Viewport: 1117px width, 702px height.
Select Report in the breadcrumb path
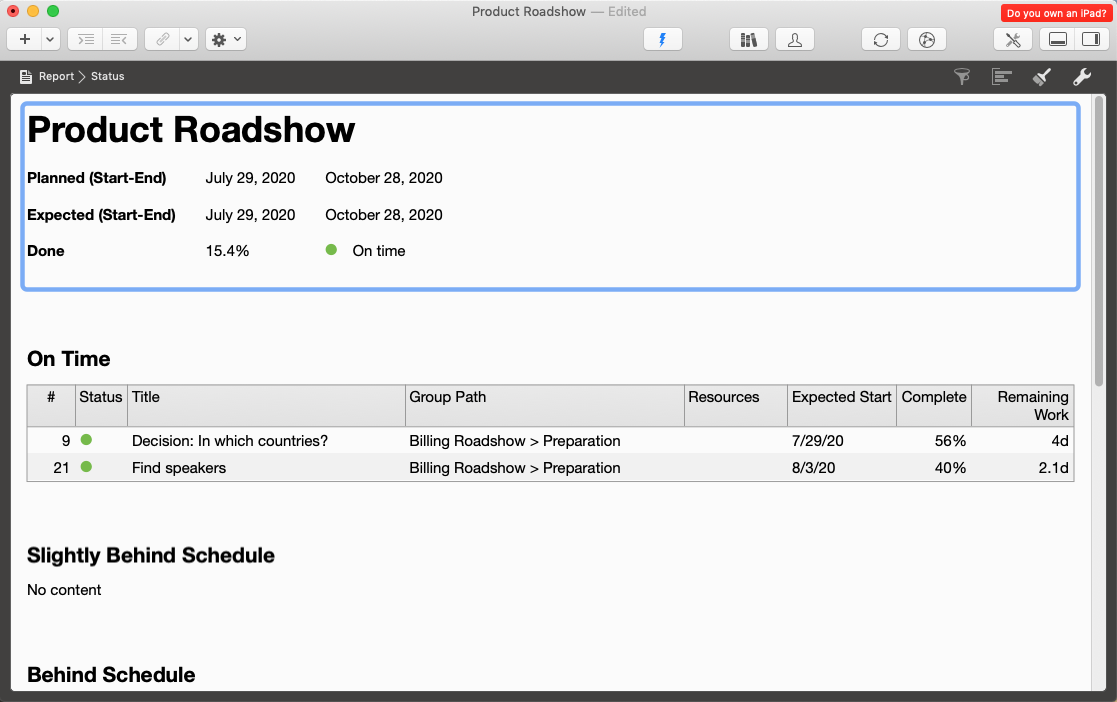[x=57, y=76]
